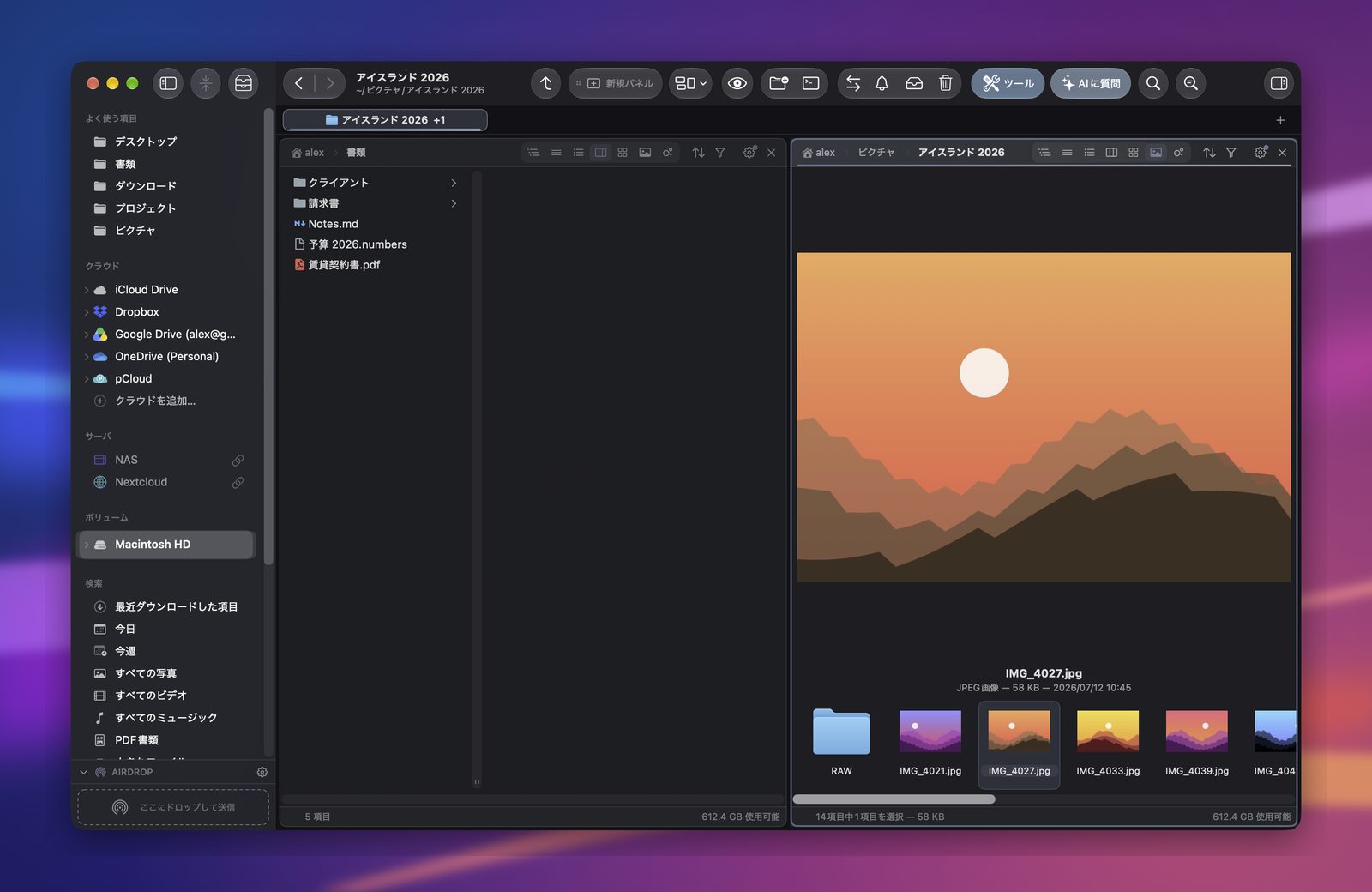Open ダウンロード in sidebar favorites
The image size is (1372, 892).
146,186
